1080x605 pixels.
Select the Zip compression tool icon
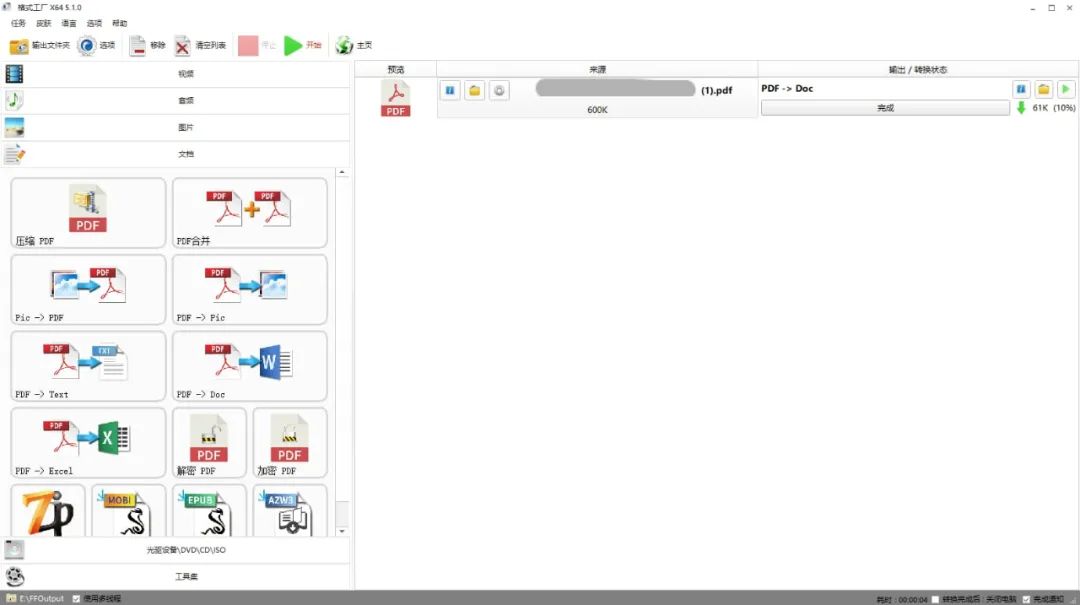point(48,511)
